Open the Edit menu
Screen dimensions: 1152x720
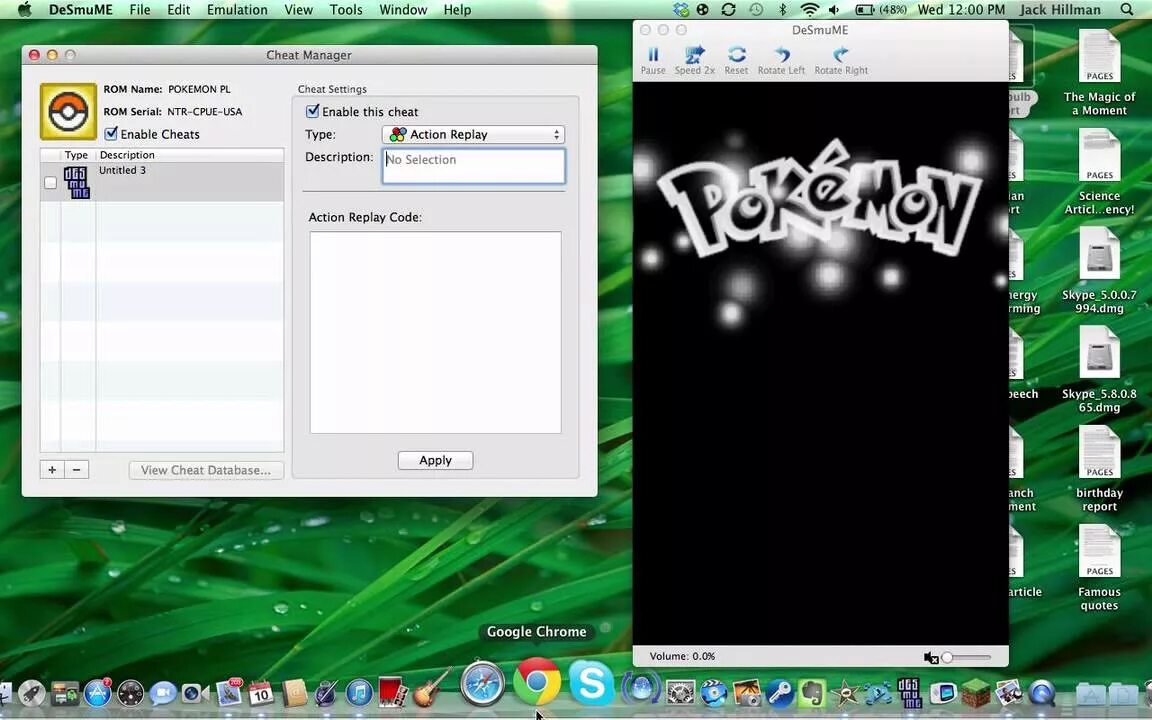pos(179,10)
